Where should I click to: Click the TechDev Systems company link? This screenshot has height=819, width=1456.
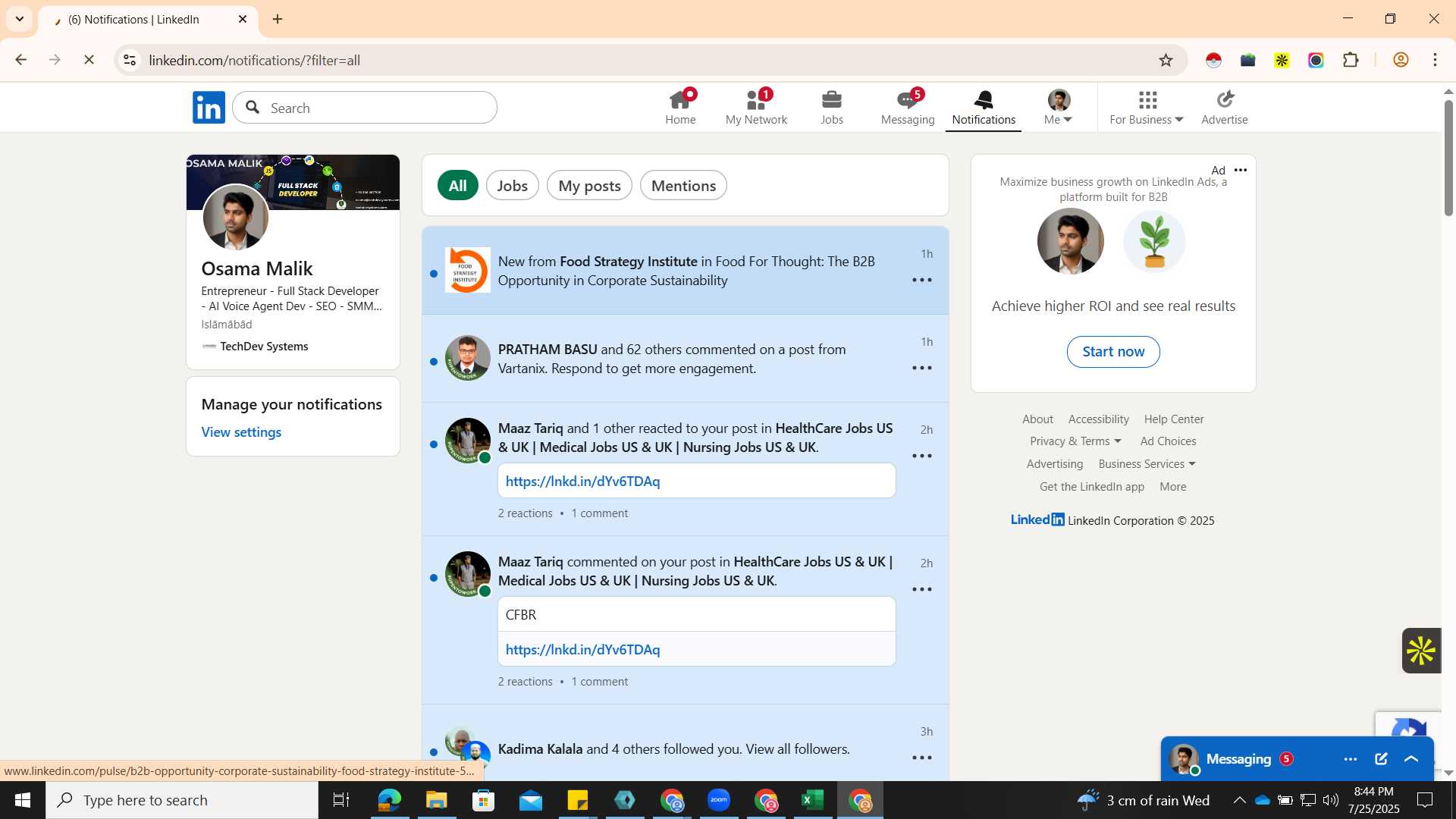tap(263, 347)
